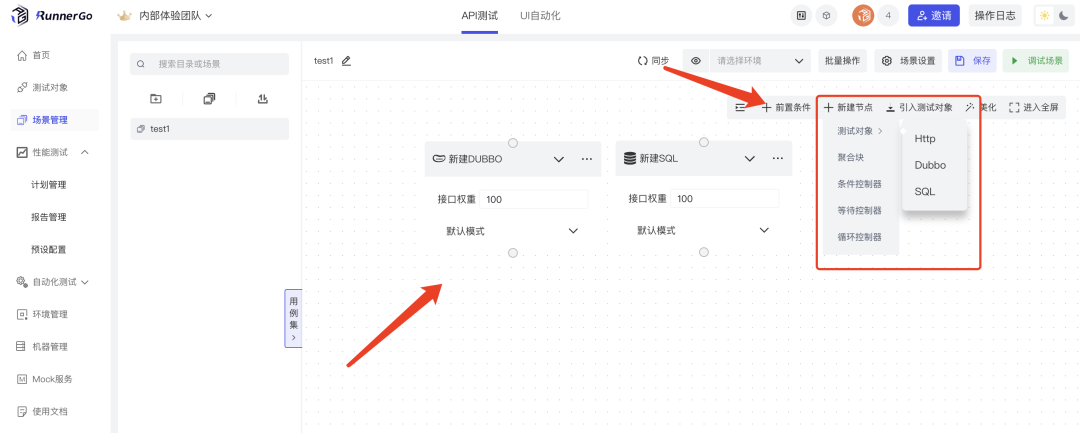Click the 保存 save button
The height and width of the screenshot is (433, 1080).
[972, 61]
